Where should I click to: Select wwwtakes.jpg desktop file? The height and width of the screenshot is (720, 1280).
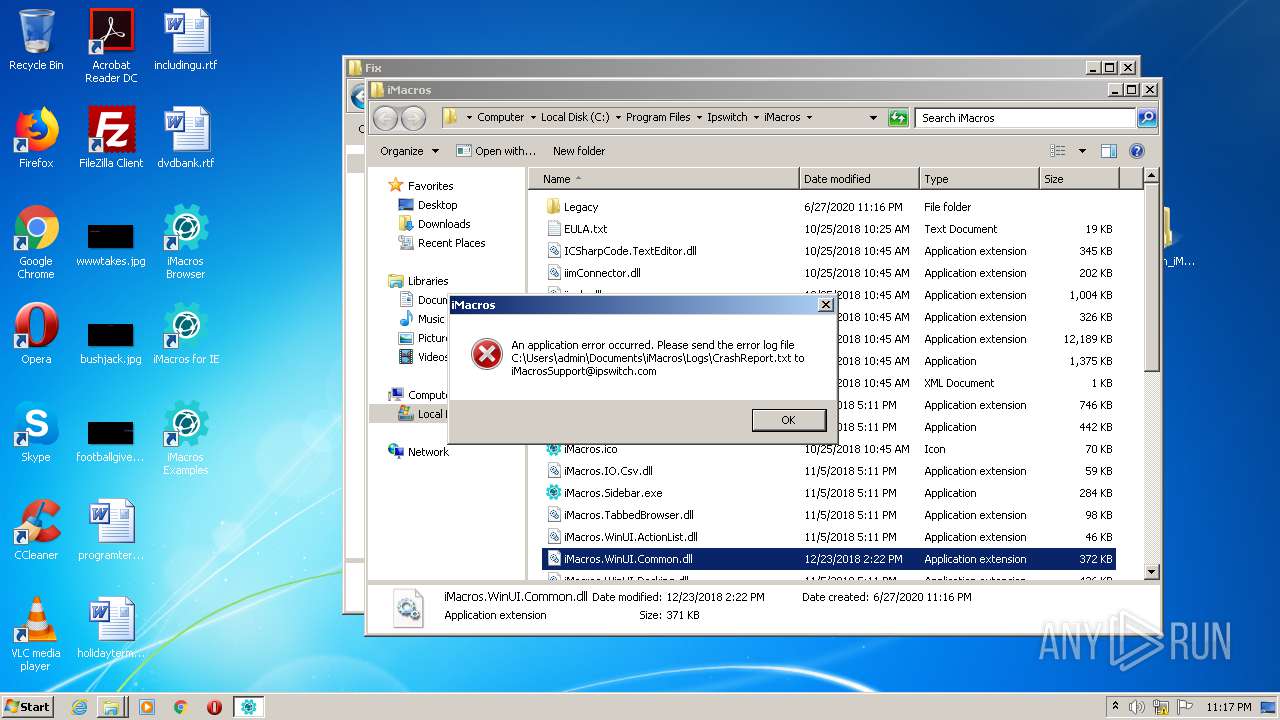pyautogui.click(x=111, y=246)
